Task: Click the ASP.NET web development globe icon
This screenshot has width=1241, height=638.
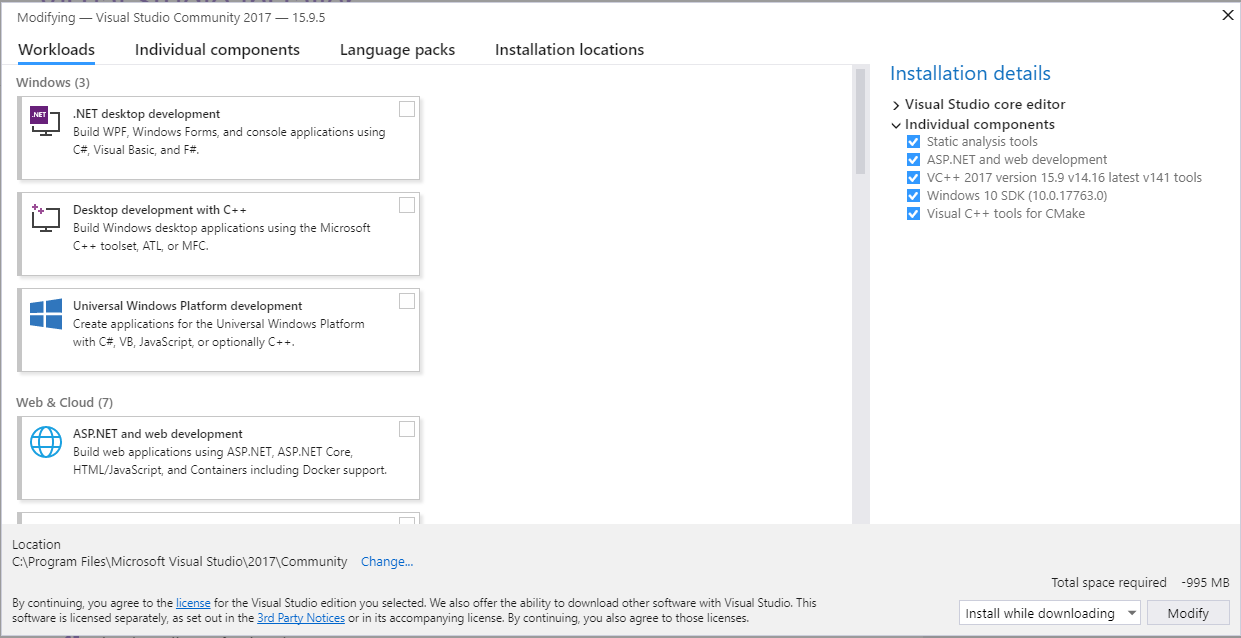Action: click(x=46, y=441)
